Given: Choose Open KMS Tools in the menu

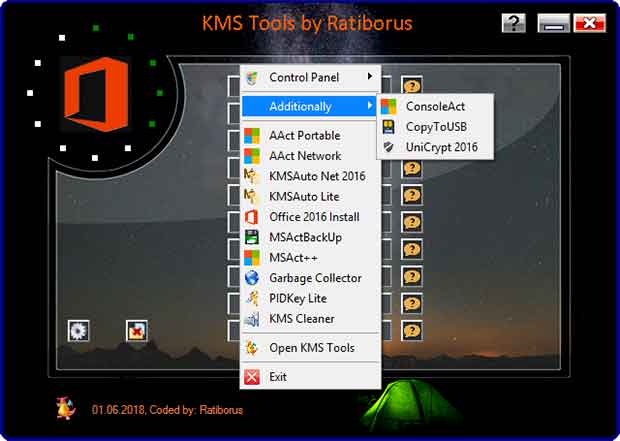Looking at the screenshot, I should click(x=311, y=348).
